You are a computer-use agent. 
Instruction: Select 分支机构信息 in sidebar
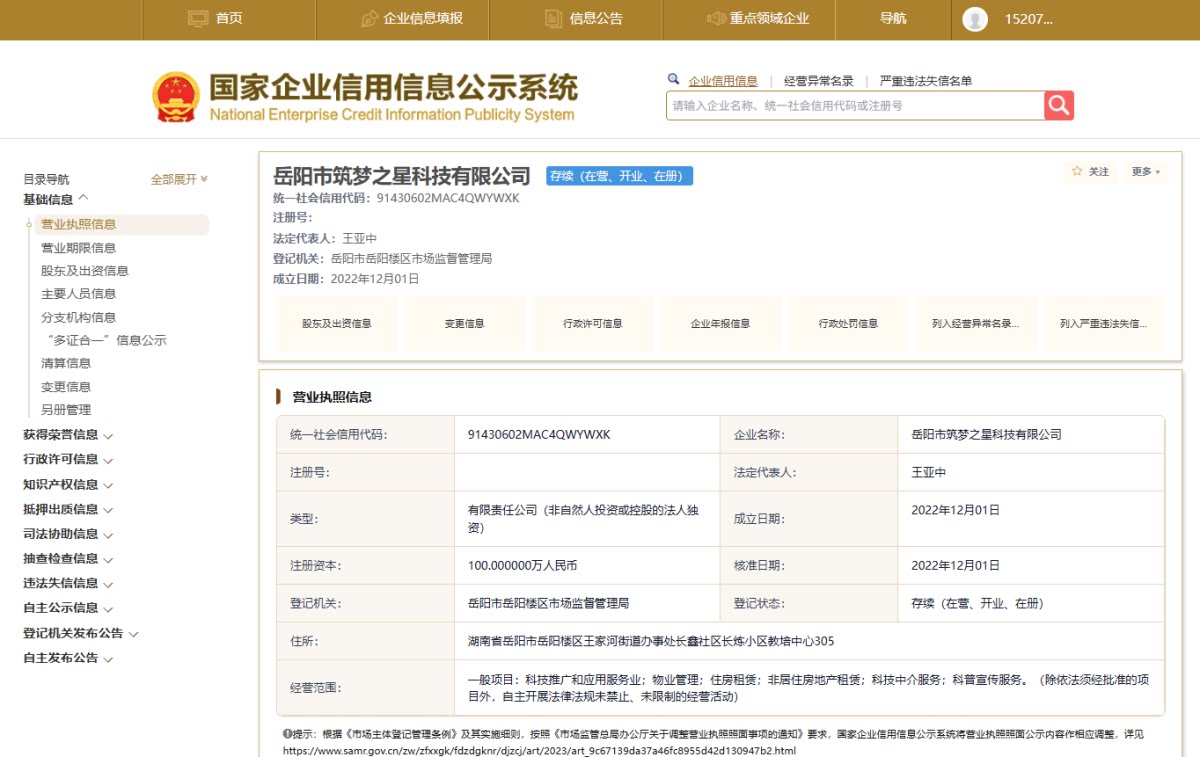tap(78, 318)
